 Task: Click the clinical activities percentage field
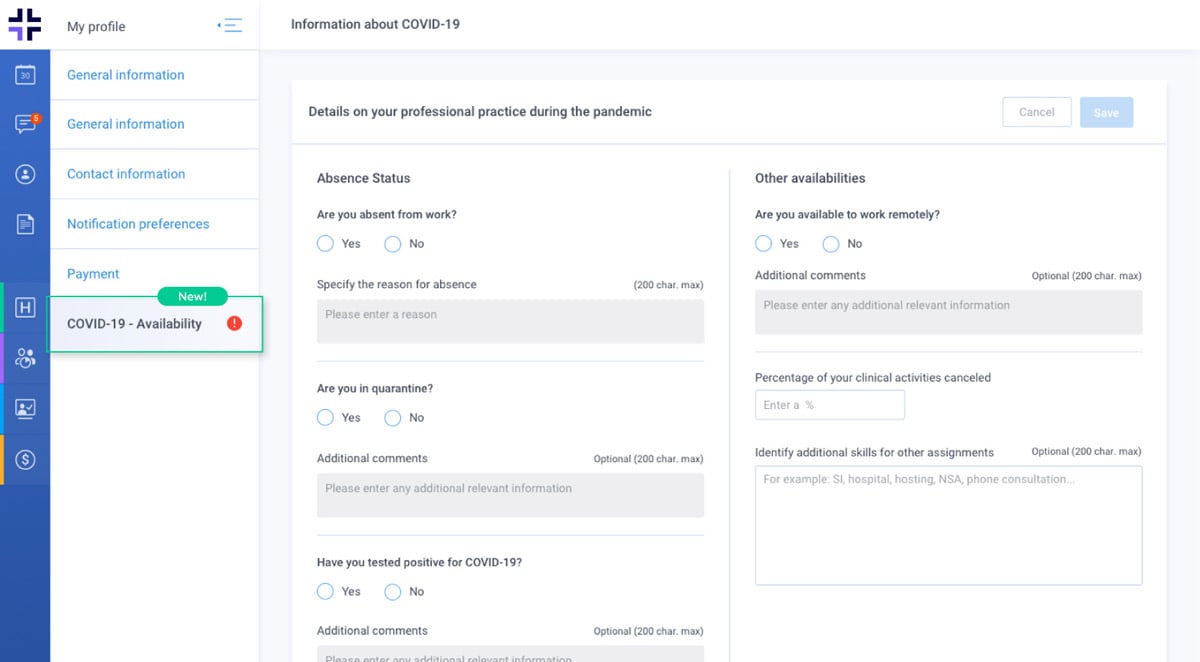(829, 404)
